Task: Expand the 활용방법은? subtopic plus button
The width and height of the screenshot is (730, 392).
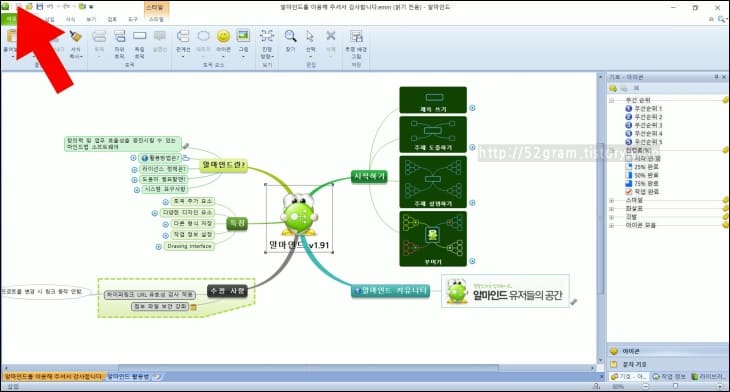Action: (x=134, y=158)
